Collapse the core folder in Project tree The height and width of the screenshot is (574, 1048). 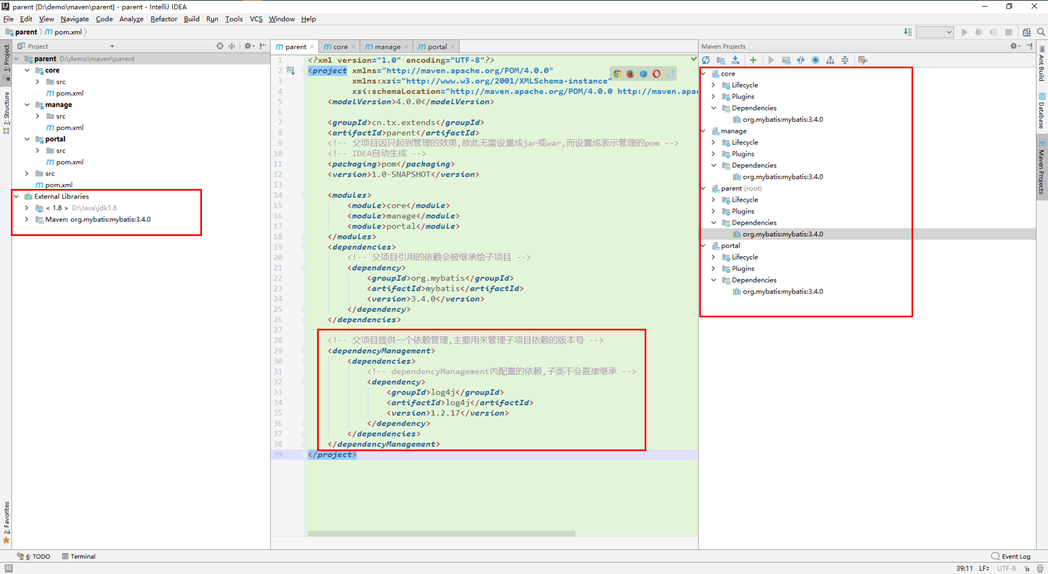click(27, 70)
